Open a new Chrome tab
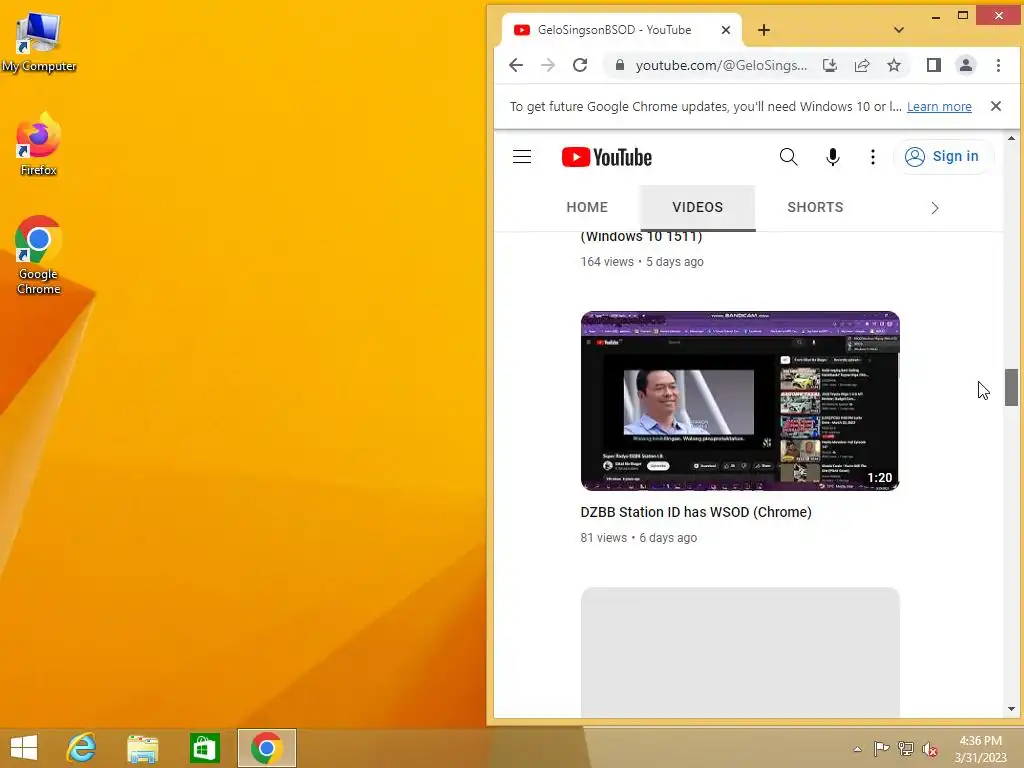Viewport: 1024px width, 768px height. point(763,30)
